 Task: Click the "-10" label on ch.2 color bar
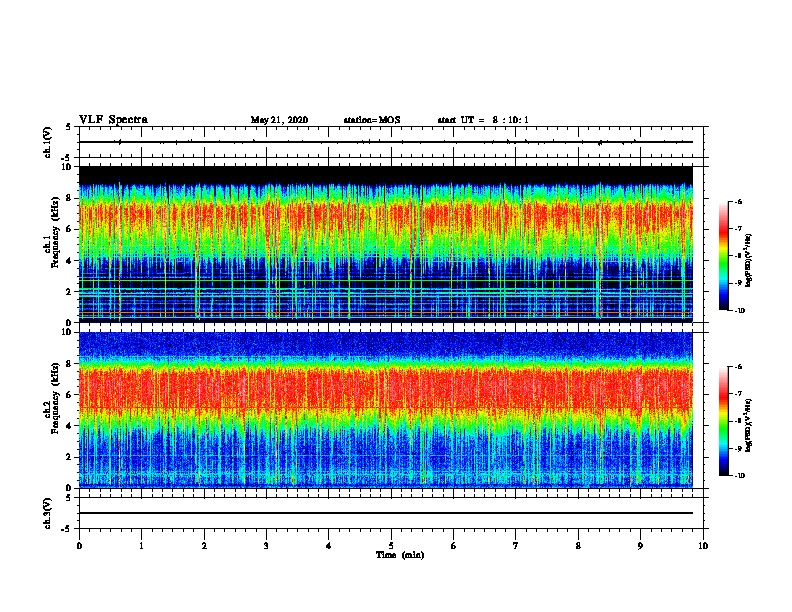(x=740, y=476)
